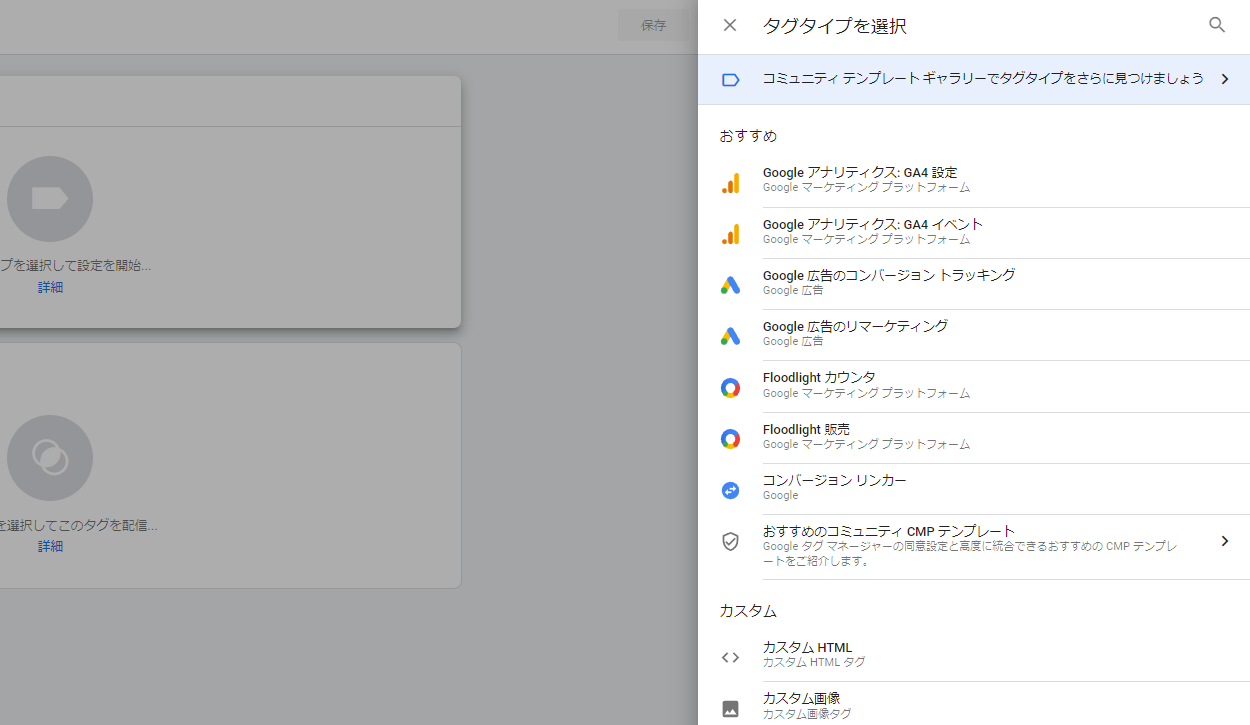Open 詳細 link under trigger section

pos(50,546)
